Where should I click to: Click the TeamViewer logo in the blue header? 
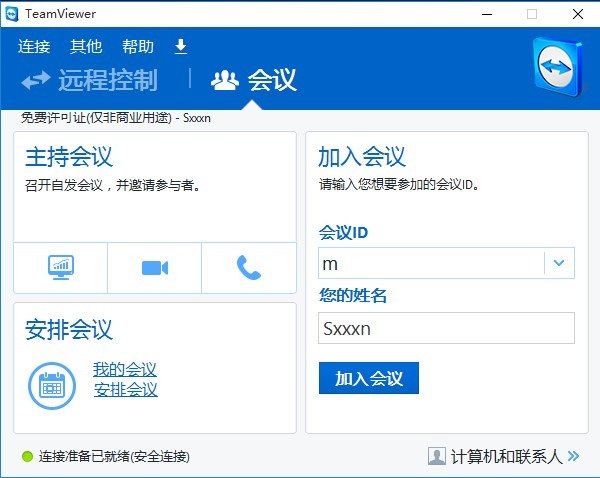557,66
